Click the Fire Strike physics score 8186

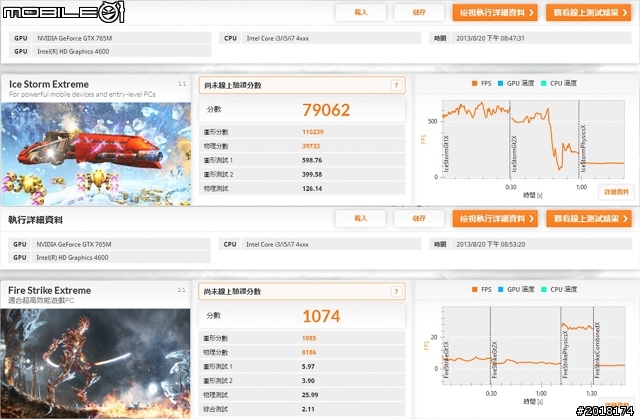tap(309, 352)
